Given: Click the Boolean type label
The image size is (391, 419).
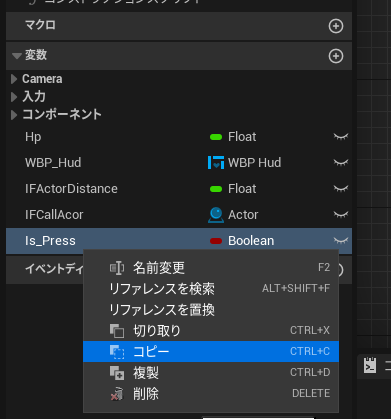Looking at the screenshot, I should point(251,241).
